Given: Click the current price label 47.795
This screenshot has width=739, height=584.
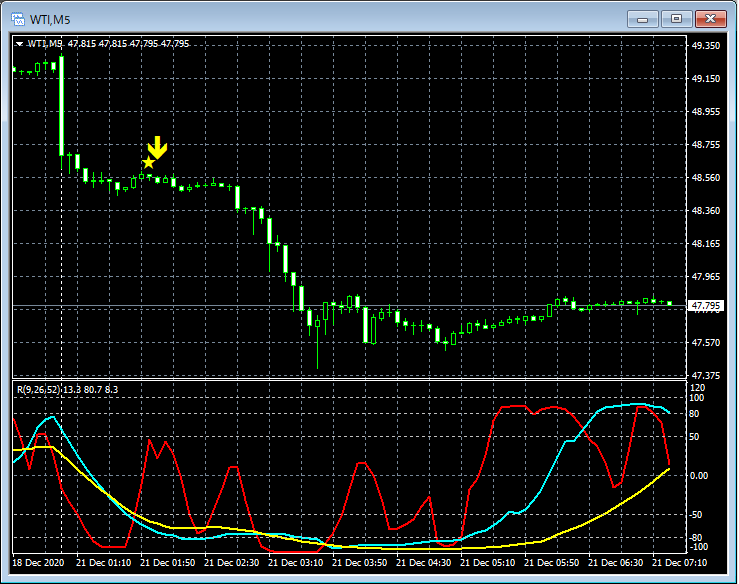Looking at the screenshot, I should click(x=706, y=306).
